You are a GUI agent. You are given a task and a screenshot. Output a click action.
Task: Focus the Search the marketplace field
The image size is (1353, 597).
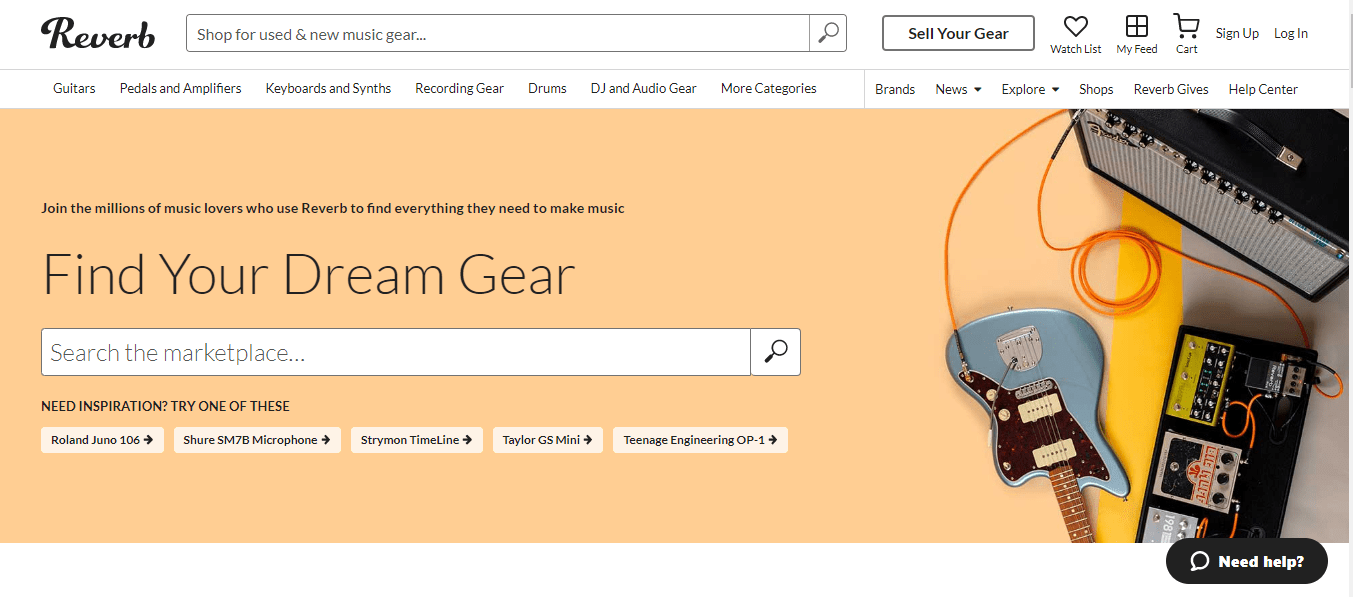395,352
